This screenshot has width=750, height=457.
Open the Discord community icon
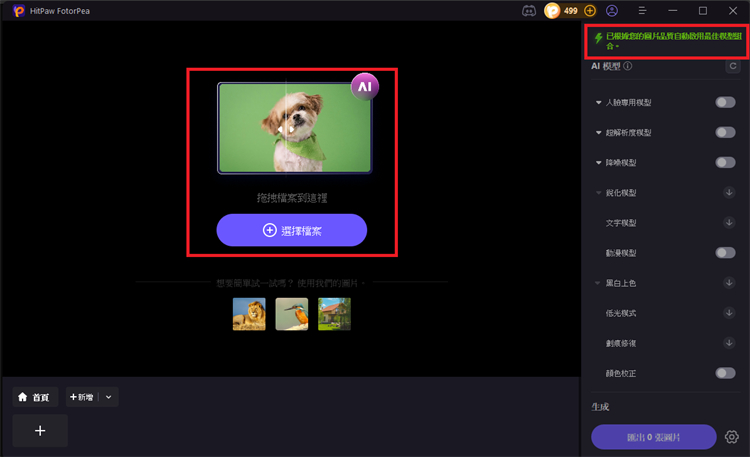click(x=529, y=11)
